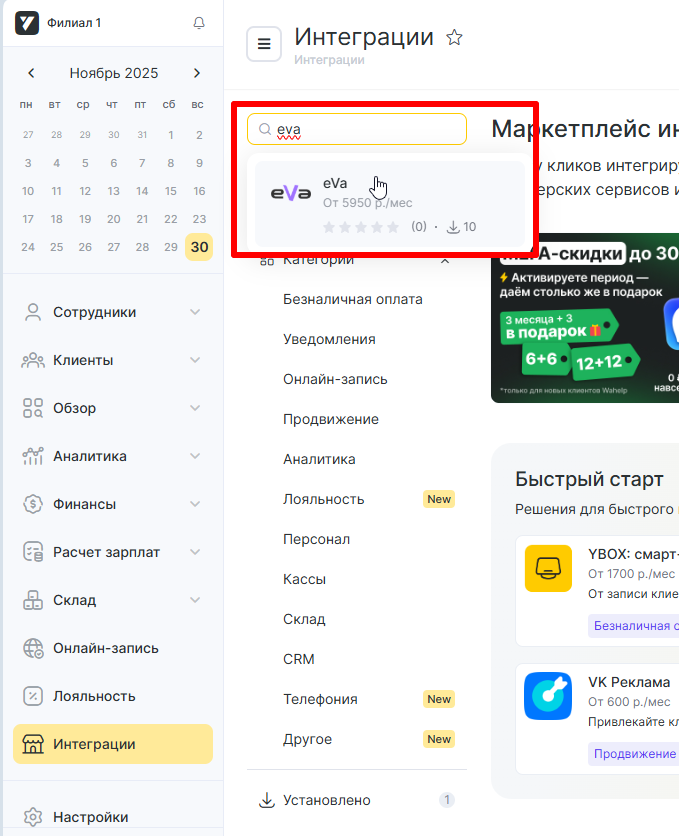Expand the Сотрудники menu section

[195, 312]
